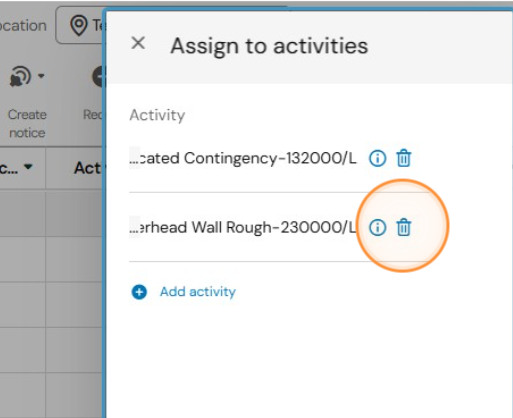Delete the Contingency-132000/L activity
The height and width of the screenshot is (418, 513).
(x=404, y=158)
